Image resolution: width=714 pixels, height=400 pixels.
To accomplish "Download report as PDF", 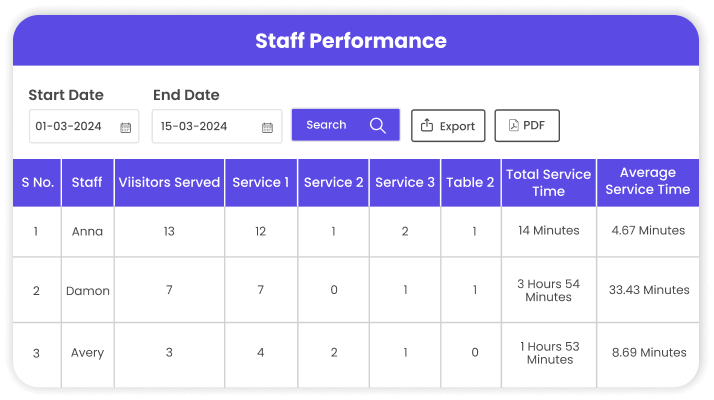I will [527, 126].
